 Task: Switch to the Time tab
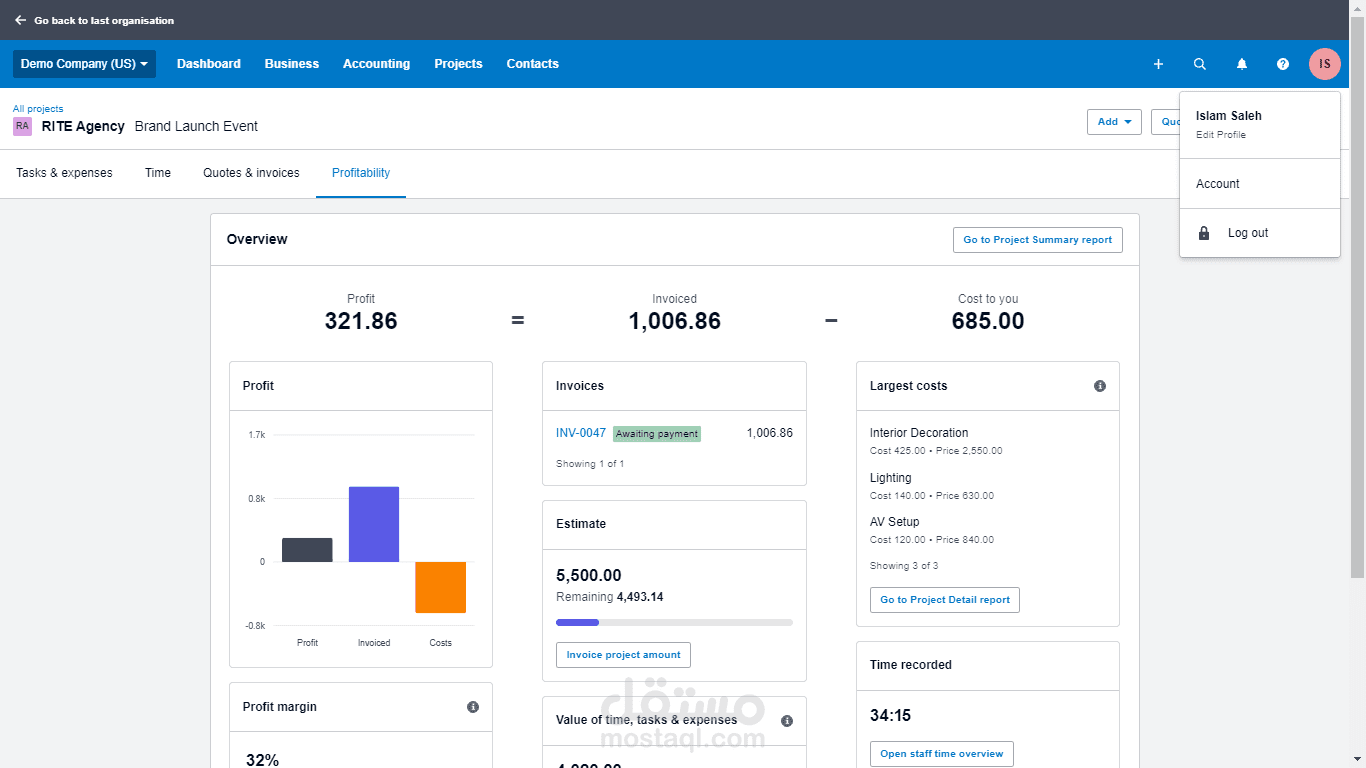[x=157, y=172]
